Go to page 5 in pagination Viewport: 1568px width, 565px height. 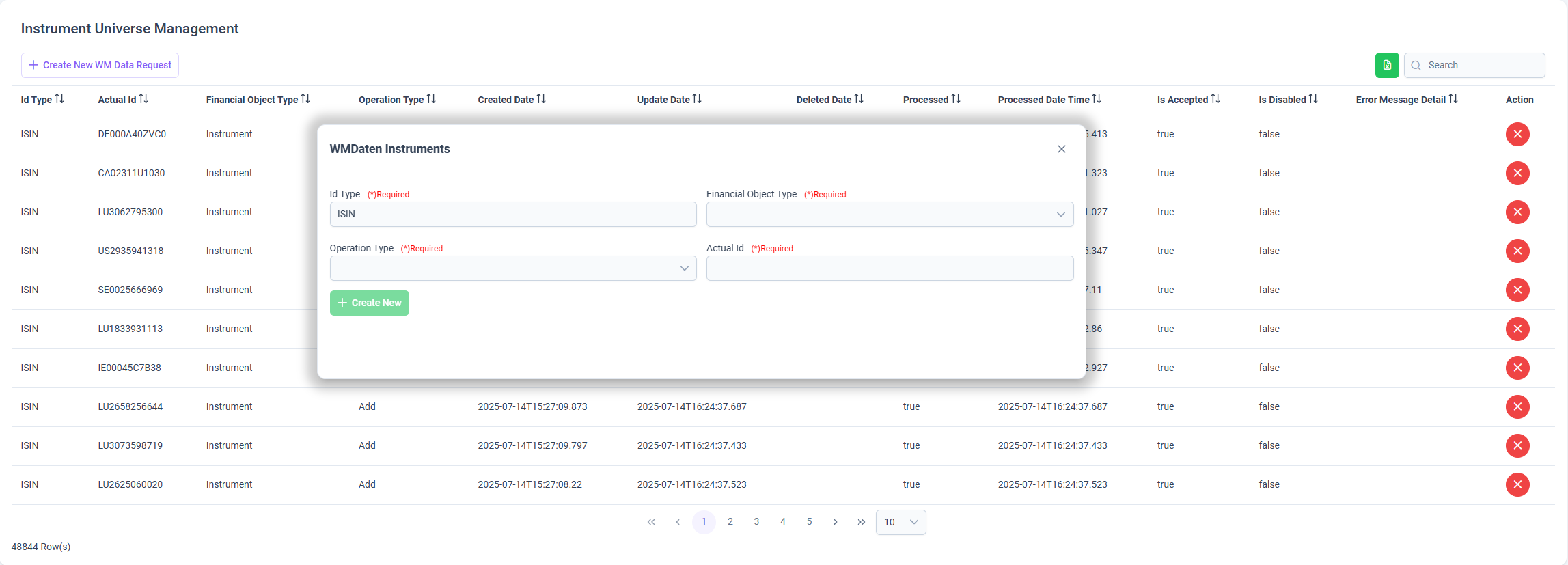[x=809, y=522]
